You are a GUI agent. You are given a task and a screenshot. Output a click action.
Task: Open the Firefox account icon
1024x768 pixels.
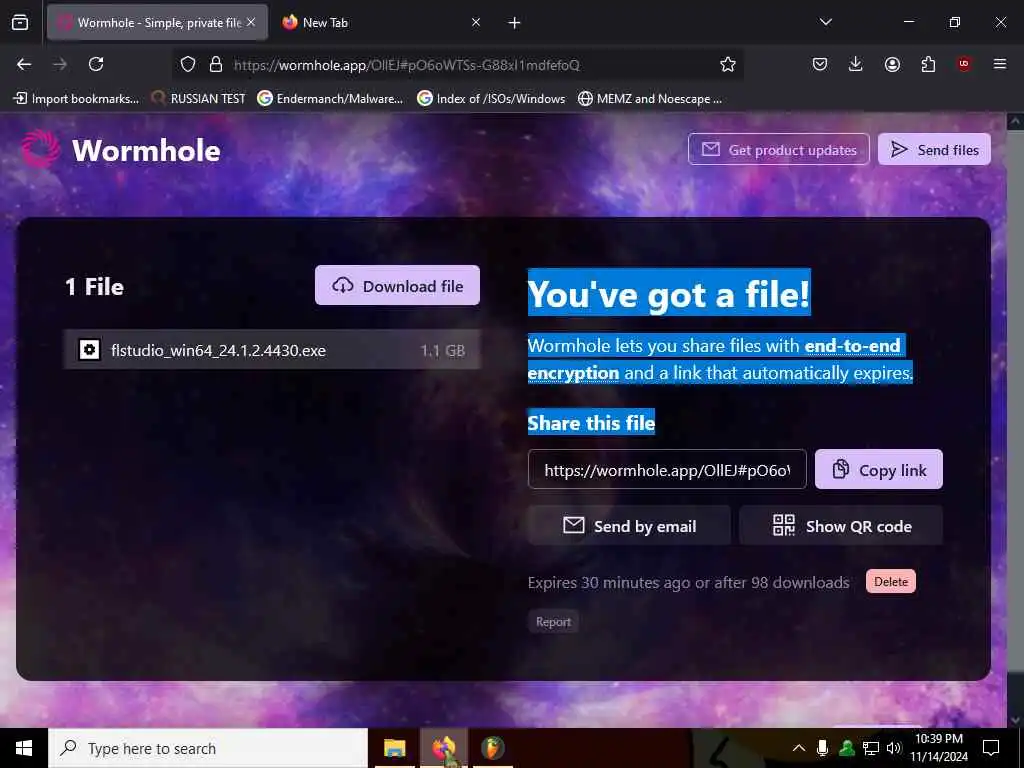click(x=892, y=64)
